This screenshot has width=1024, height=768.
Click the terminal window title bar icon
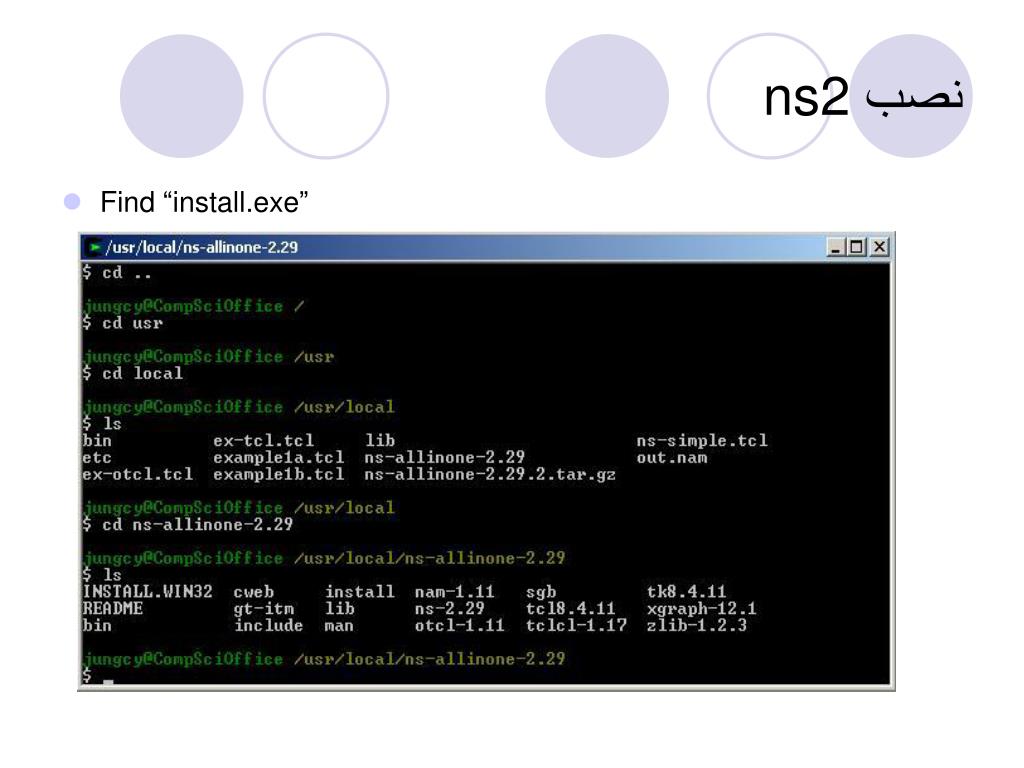point(95,248)
